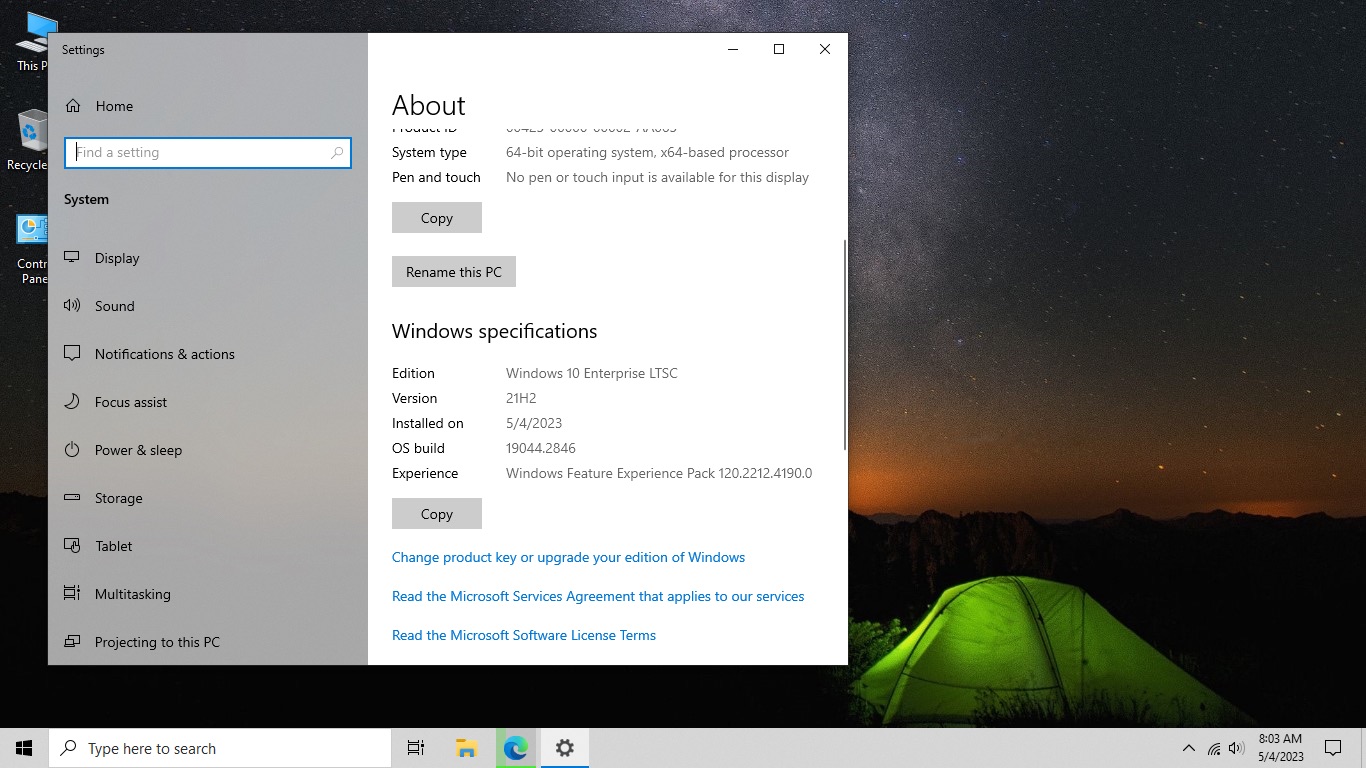Click the Notifications & actions icon

click(72, 354)
